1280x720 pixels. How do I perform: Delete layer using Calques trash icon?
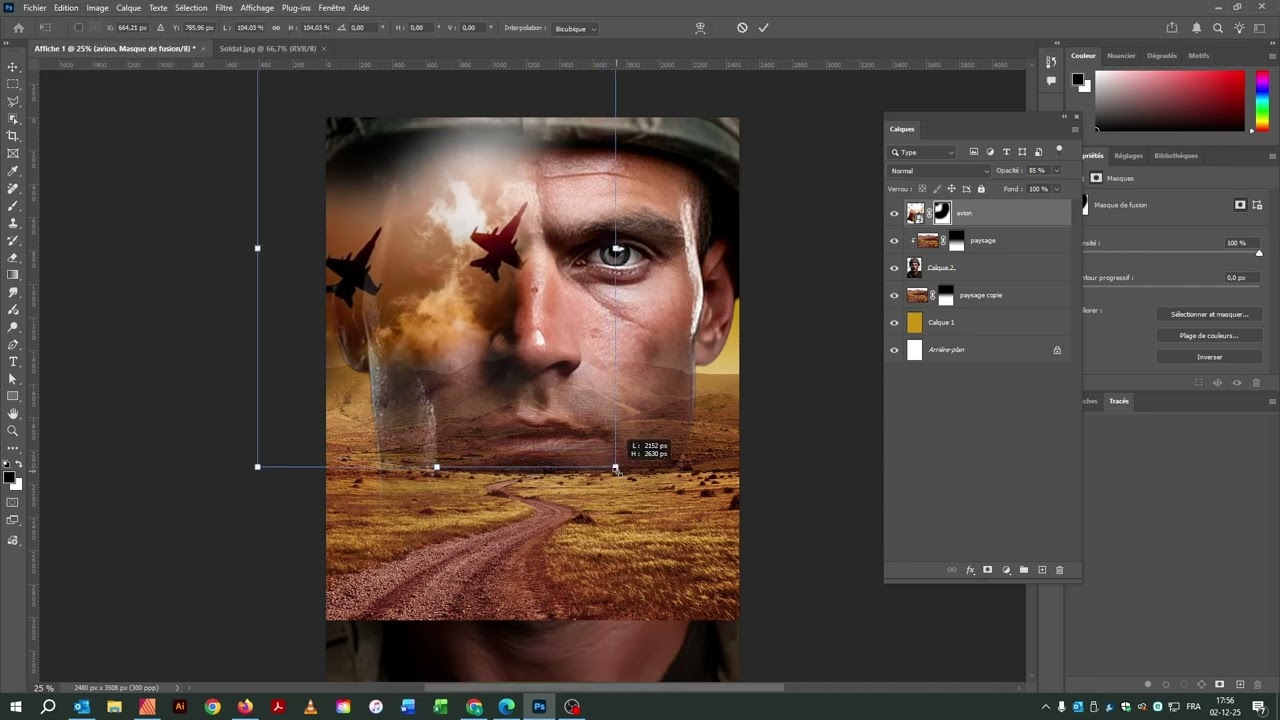point(1059,570)
